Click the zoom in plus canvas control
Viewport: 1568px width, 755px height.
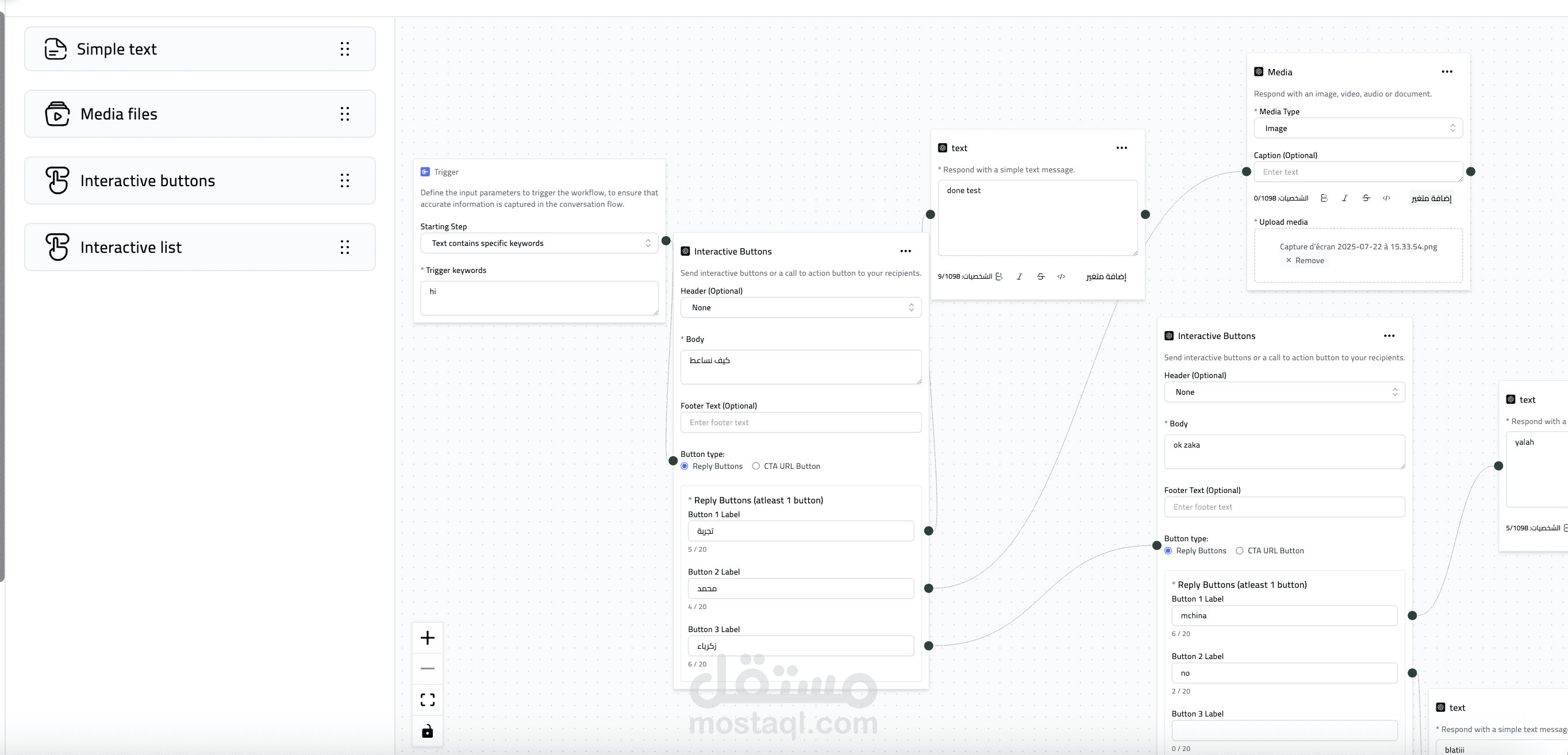[427, 638]
